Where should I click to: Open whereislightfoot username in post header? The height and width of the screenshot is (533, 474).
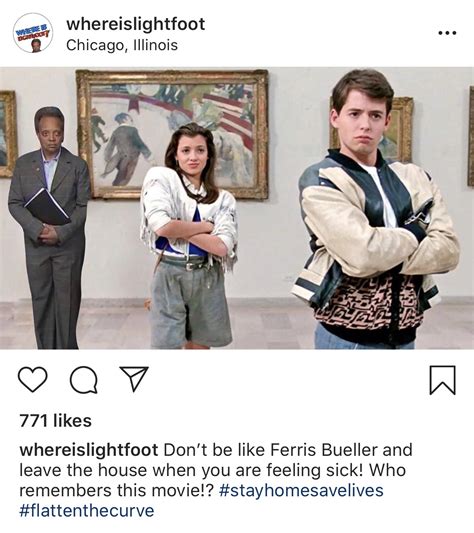point(136,24)
